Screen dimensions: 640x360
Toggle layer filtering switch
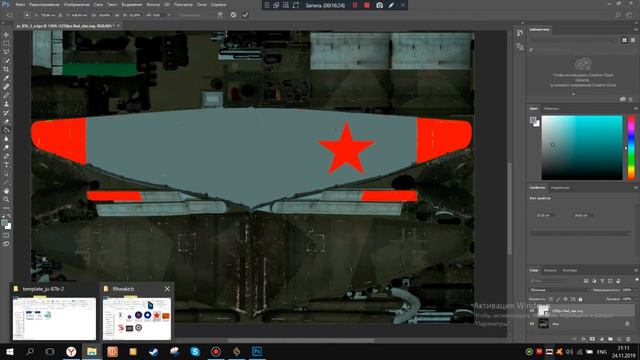click(636, 280)
